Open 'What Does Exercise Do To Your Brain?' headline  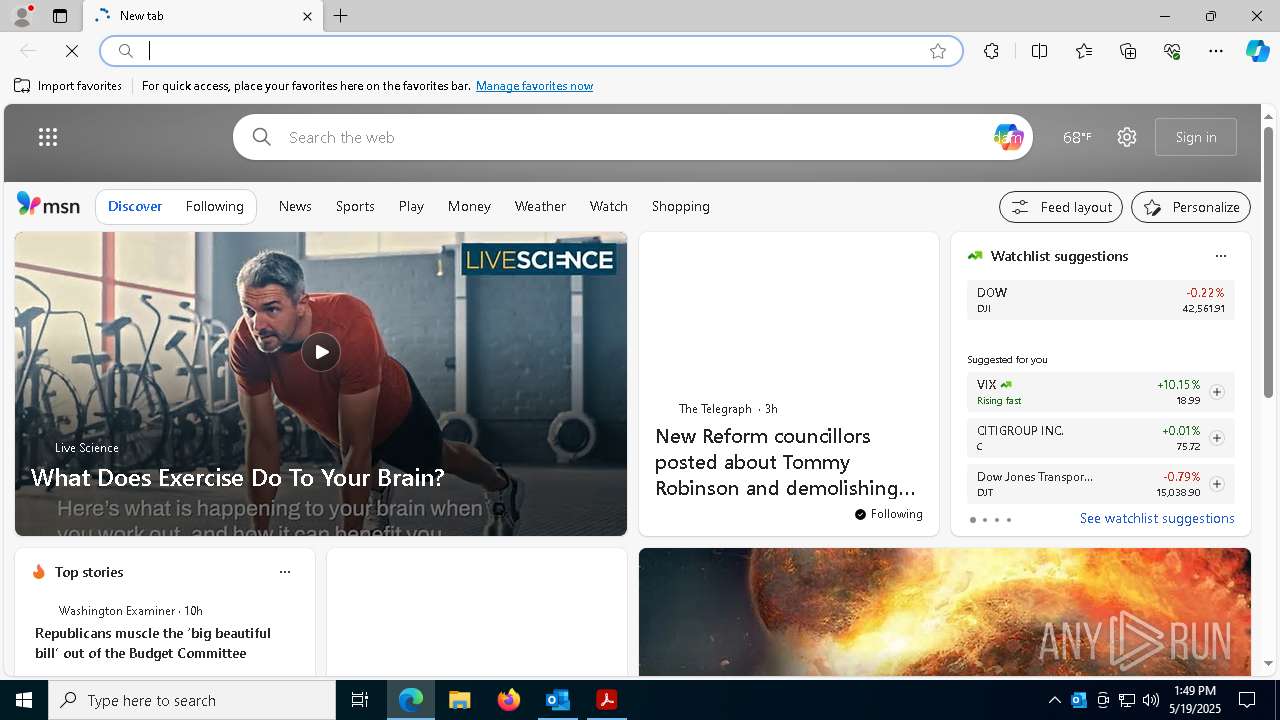(x=238, y=477)
